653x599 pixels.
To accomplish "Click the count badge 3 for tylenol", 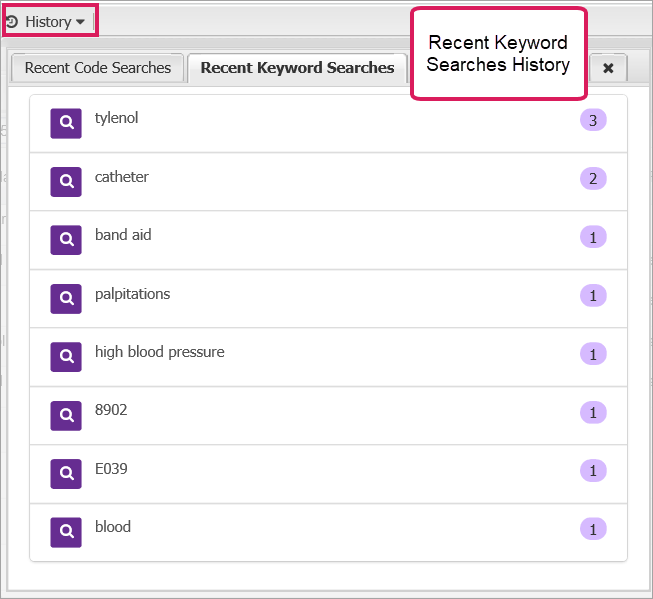I will pos(593,120).
